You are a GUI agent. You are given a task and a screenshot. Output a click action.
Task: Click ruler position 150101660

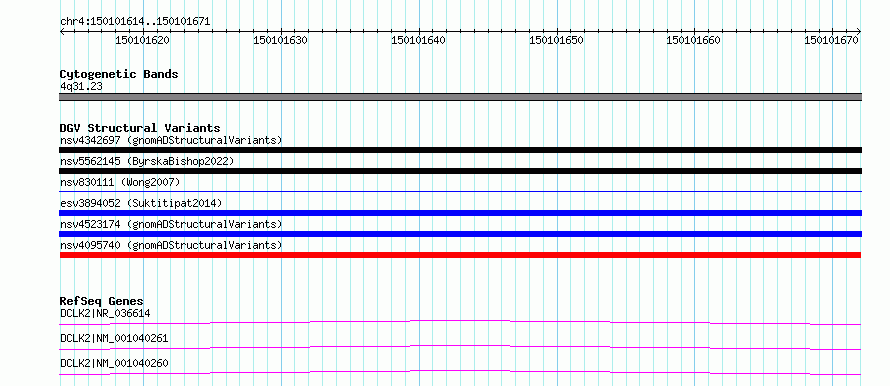694,40
